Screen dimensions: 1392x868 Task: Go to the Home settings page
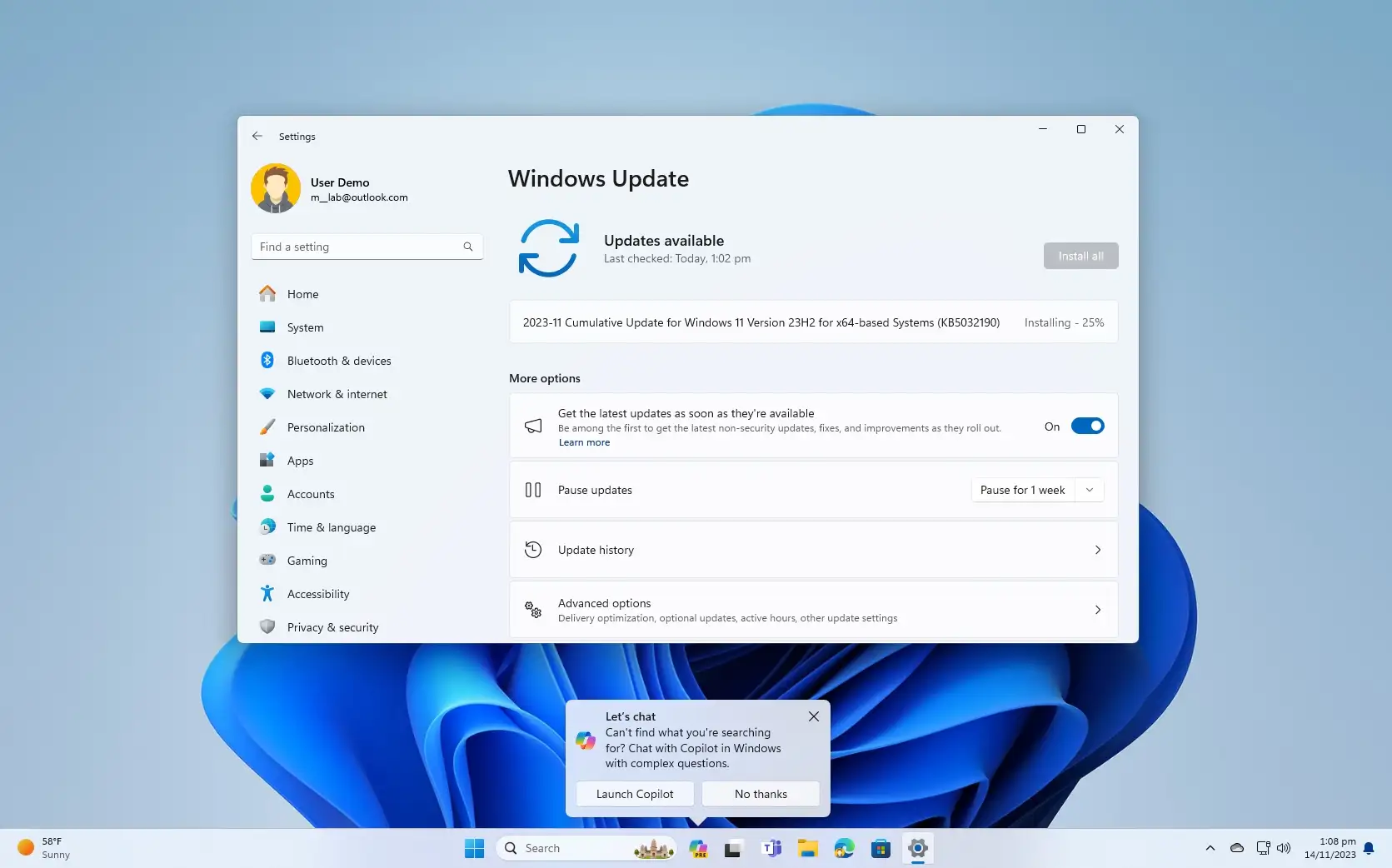pos(302,293)
